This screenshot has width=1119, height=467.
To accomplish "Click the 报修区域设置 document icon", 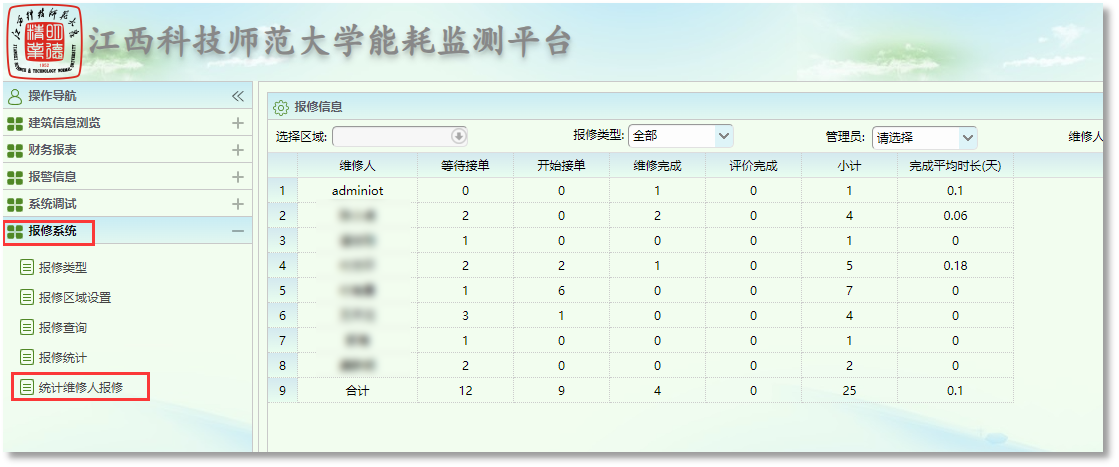I will pyautogui.click(x=27, y=298).
